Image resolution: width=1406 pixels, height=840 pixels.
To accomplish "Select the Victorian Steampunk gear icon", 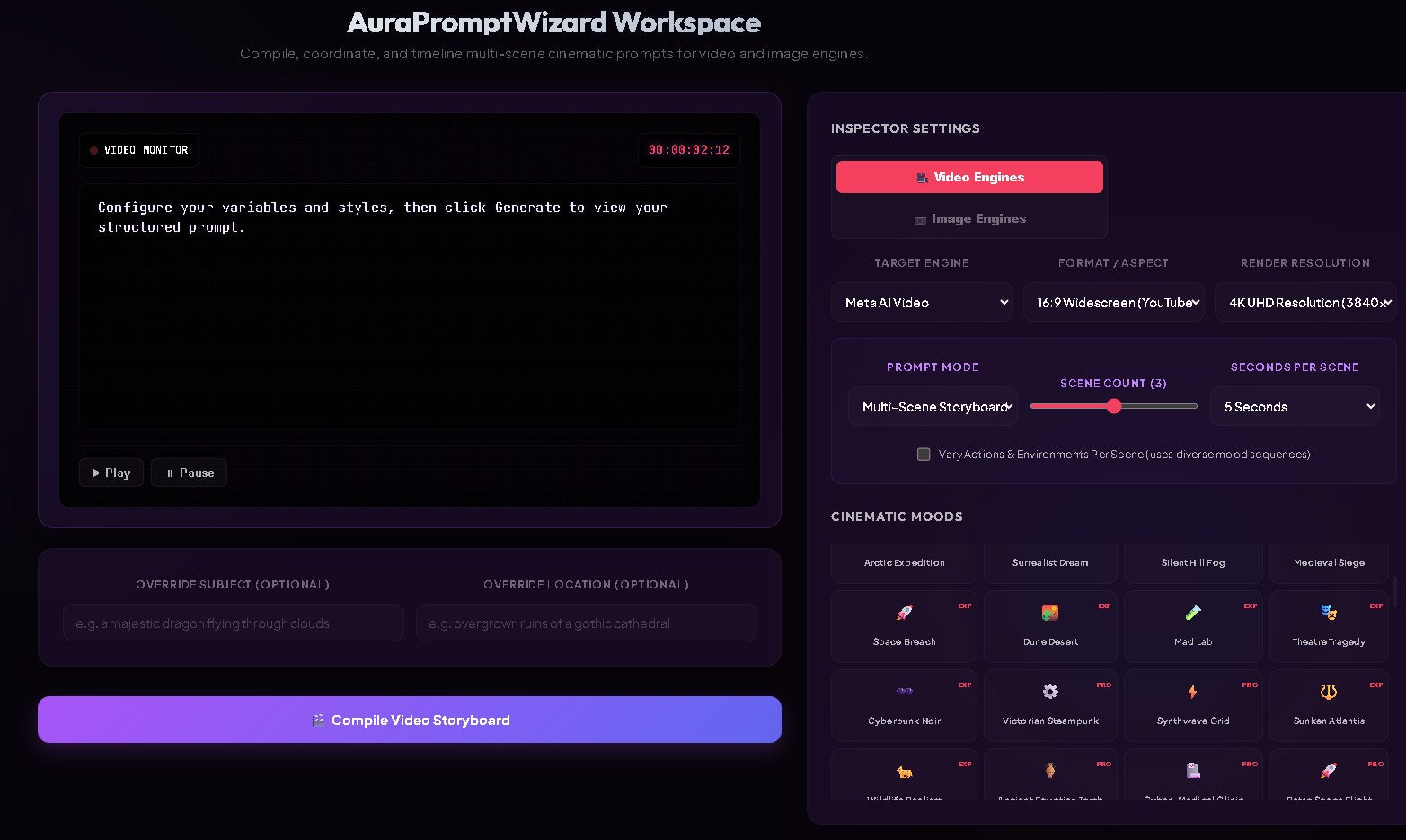I will pyautogui.click(x=1049, y=692).
